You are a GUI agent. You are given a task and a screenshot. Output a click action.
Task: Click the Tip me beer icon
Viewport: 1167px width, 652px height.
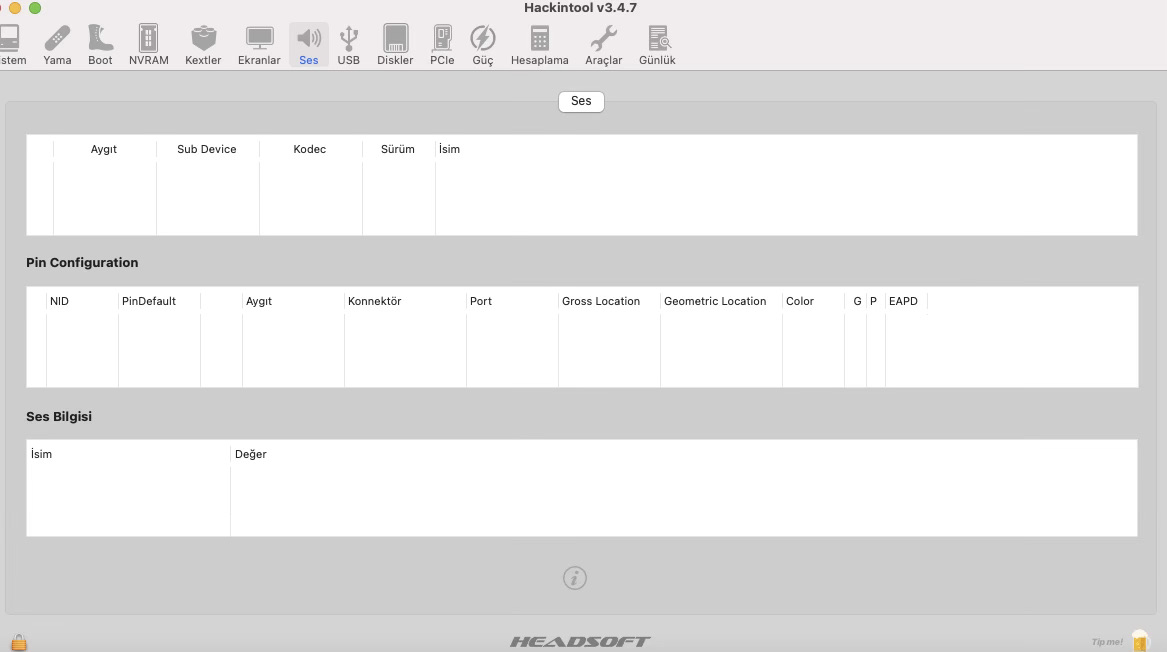coord(1139,641)
